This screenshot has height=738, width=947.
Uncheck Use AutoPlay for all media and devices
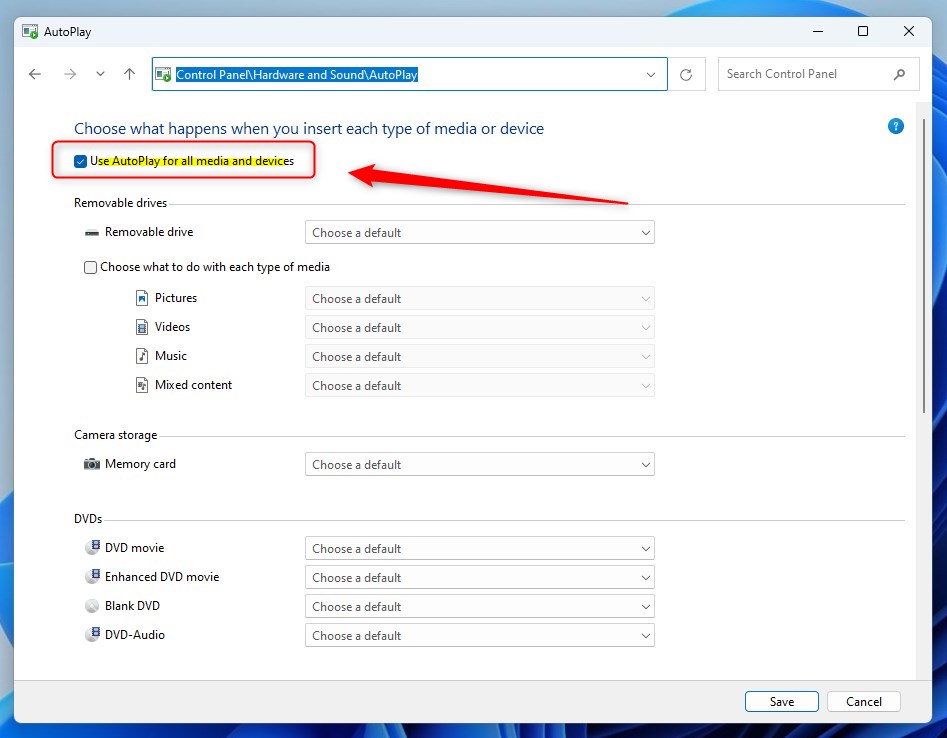80,161
